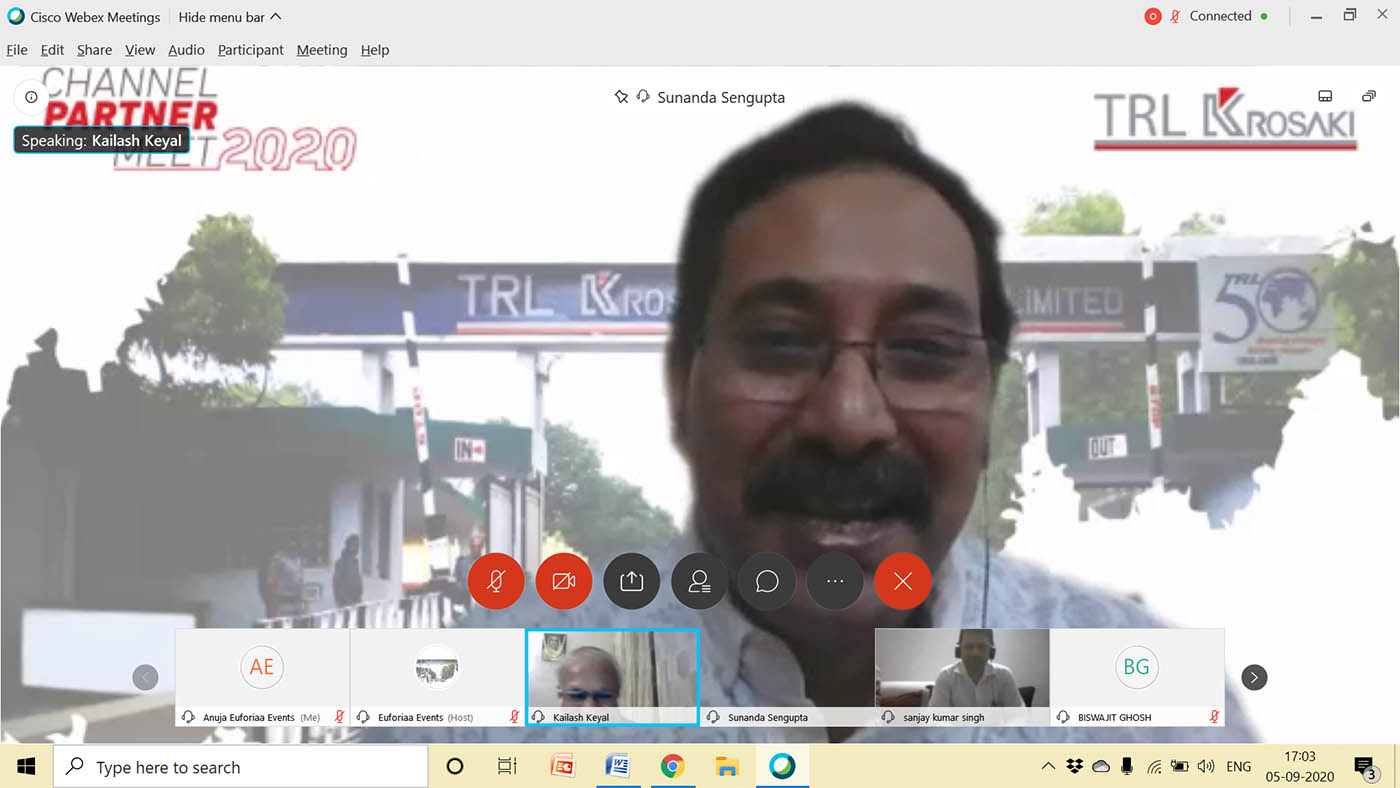Screen dimensions: 1400x788
Task: Click the OneDrive cloud tray icon
Action: (1101, 767)
